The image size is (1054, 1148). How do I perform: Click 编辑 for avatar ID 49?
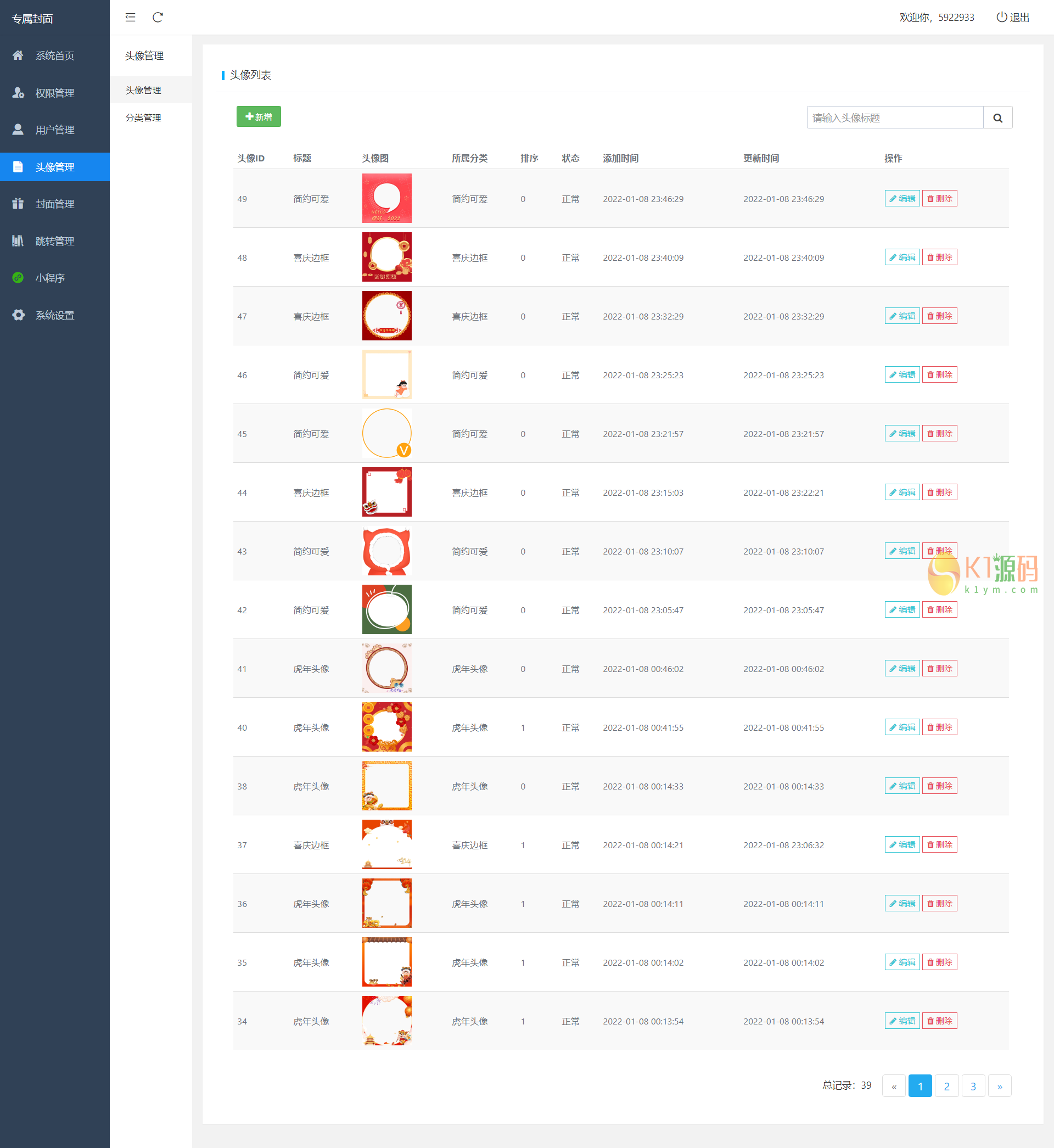coord(902,198)
